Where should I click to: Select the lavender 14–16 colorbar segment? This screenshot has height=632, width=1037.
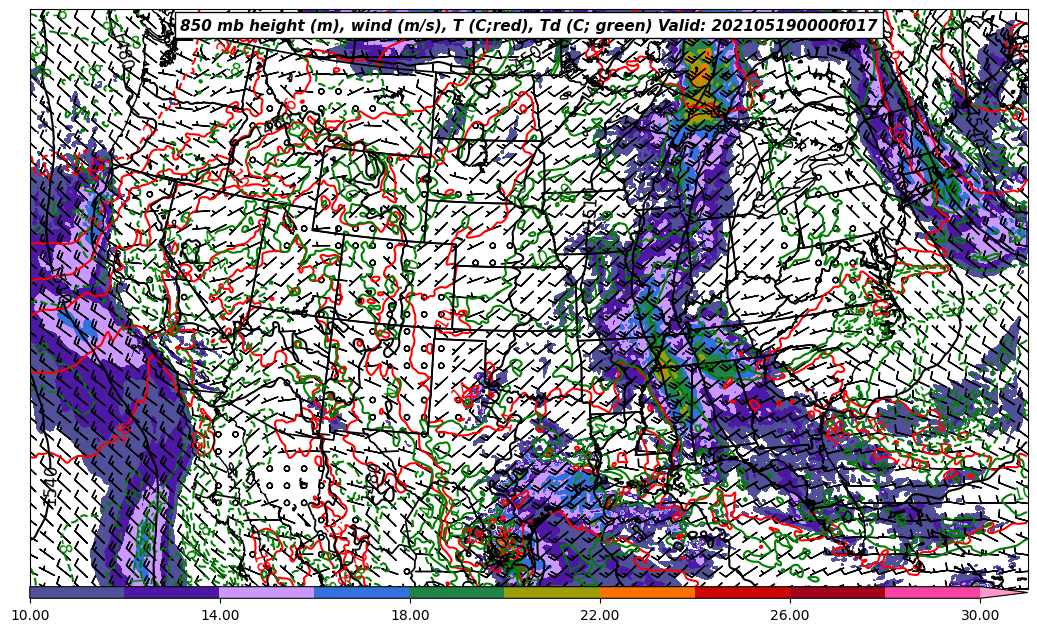pos(267,593)
